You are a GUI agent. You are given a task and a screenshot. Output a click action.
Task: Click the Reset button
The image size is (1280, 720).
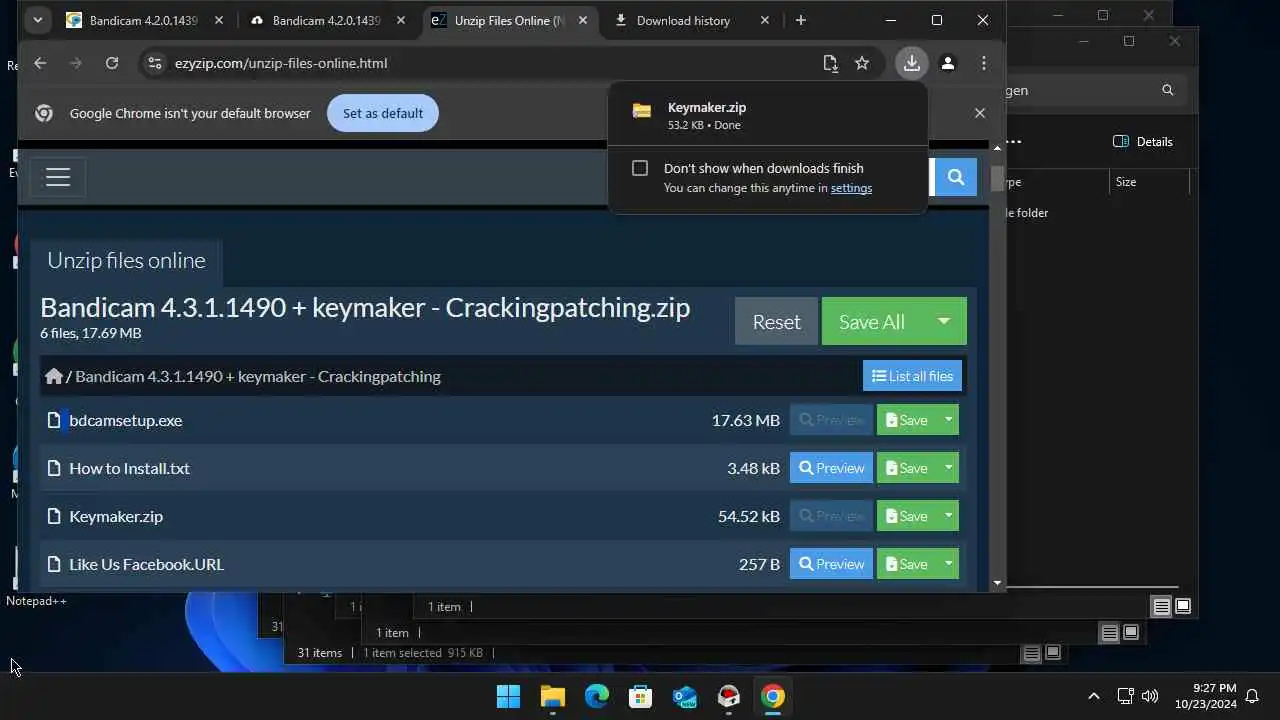pos(776,321)
